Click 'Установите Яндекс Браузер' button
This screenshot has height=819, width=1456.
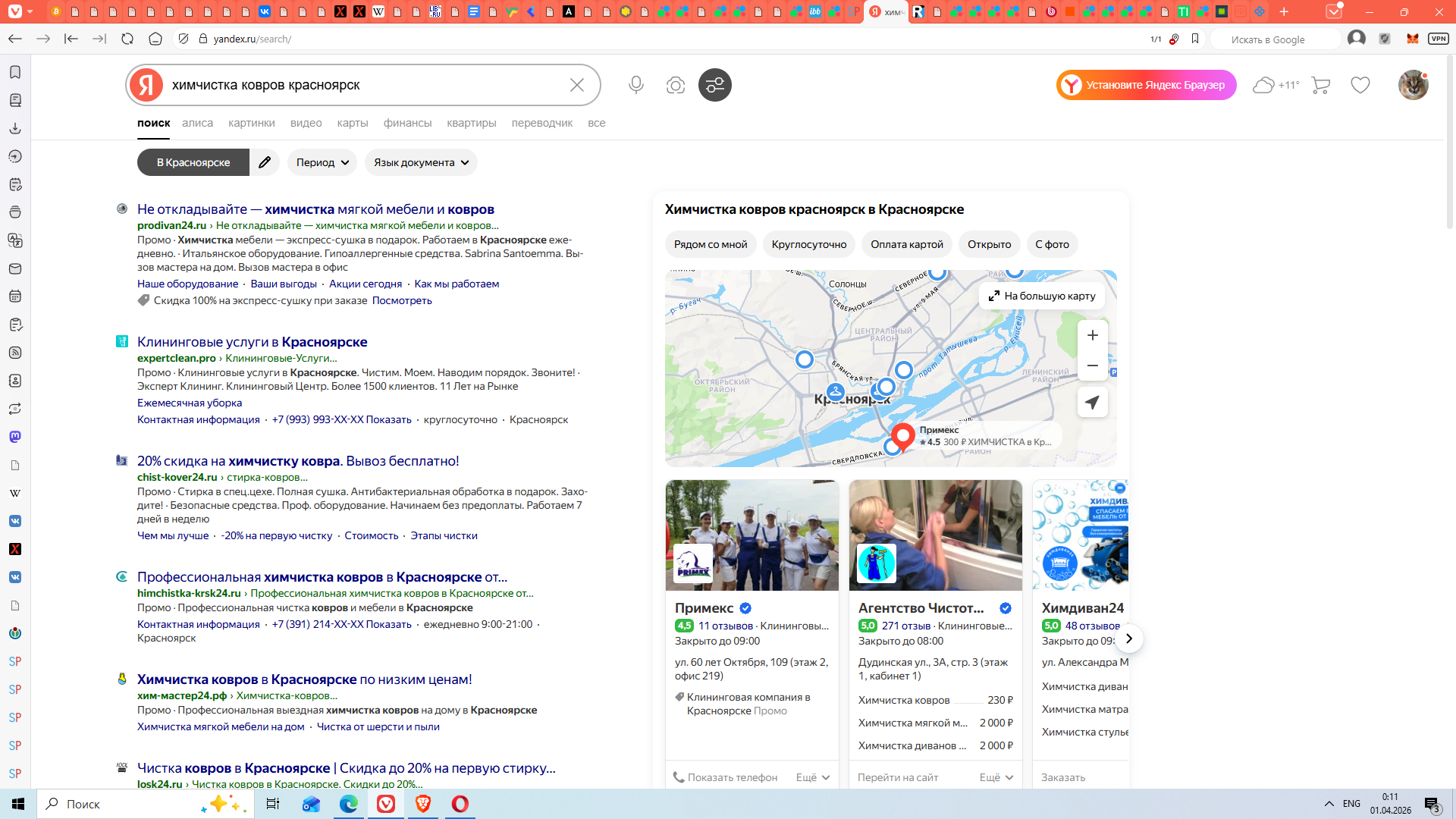[1146, 85]
